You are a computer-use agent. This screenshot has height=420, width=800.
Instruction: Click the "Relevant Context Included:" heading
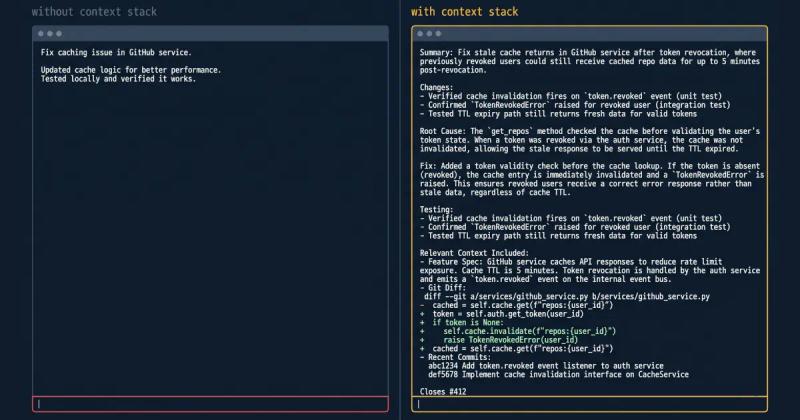tap(474, 253)
